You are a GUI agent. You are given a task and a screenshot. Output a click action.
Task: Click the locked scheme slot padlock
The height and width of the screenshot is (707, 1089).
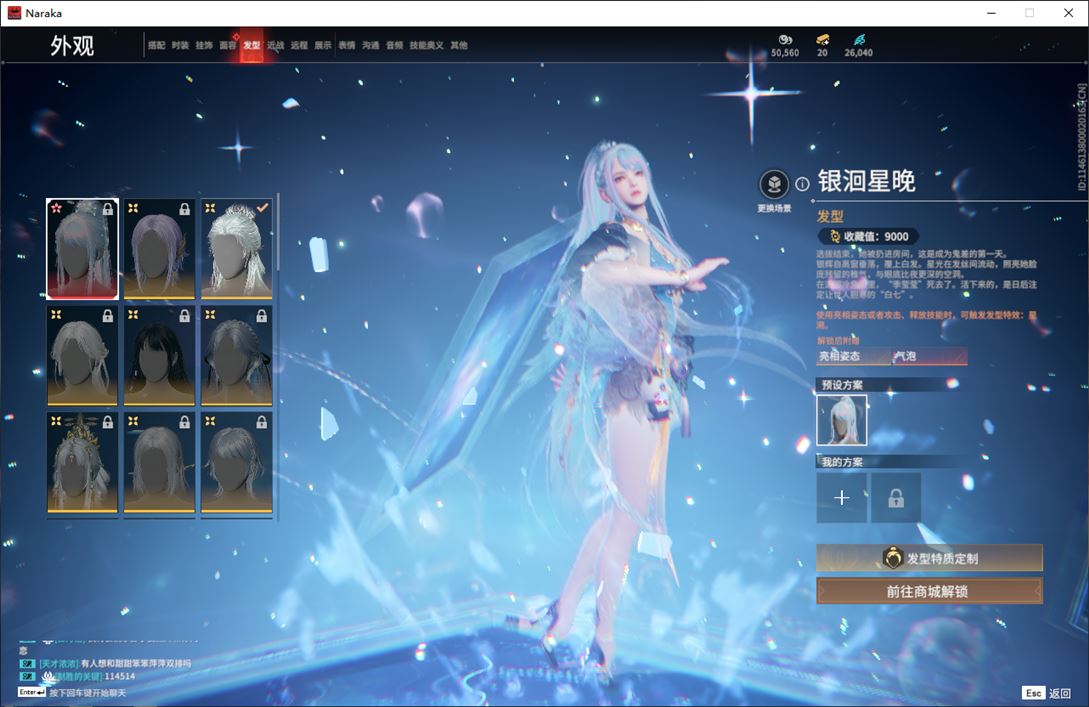[x=895, y=498]
